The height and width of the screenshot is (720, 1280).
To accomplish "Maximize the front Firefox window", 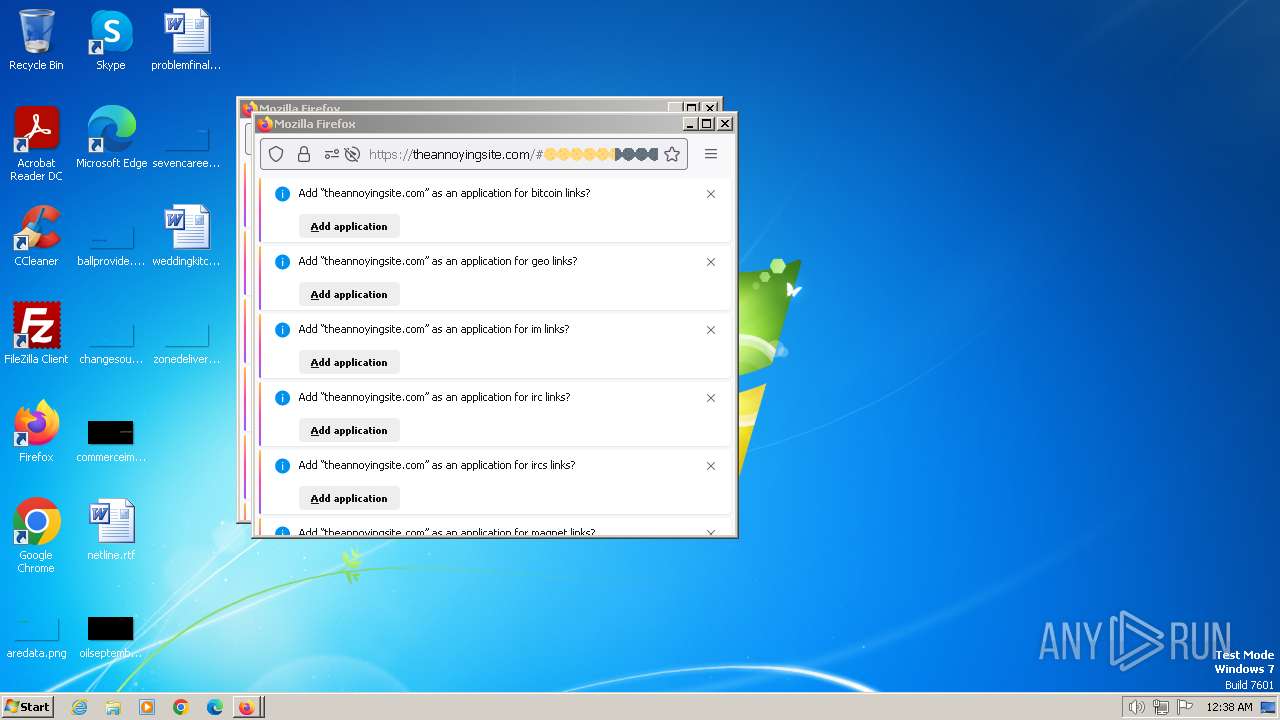I will click(x=707, y=124).
